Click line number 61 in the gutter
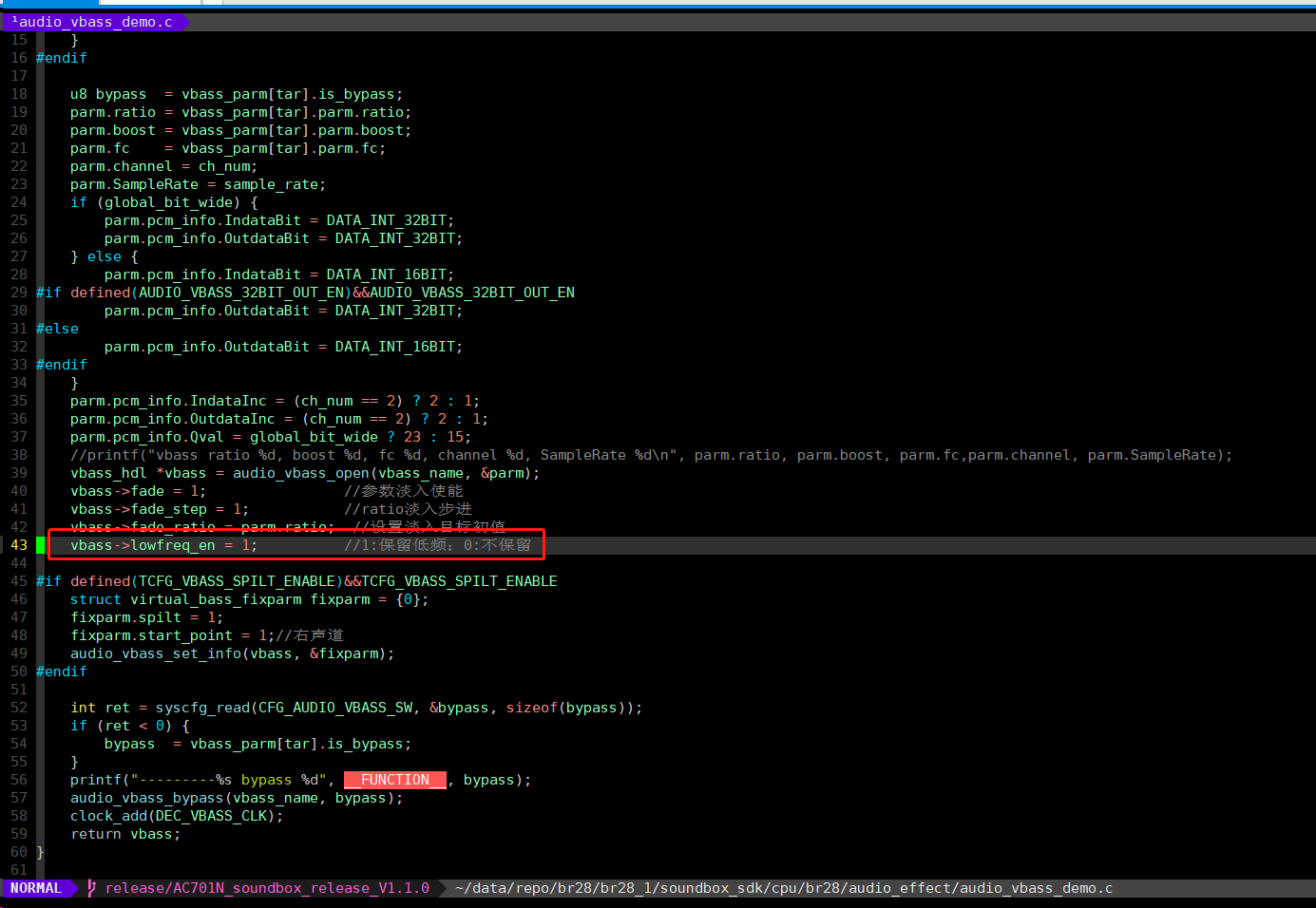This screenshot has width=1316, height=908. [x=19, y=870]
